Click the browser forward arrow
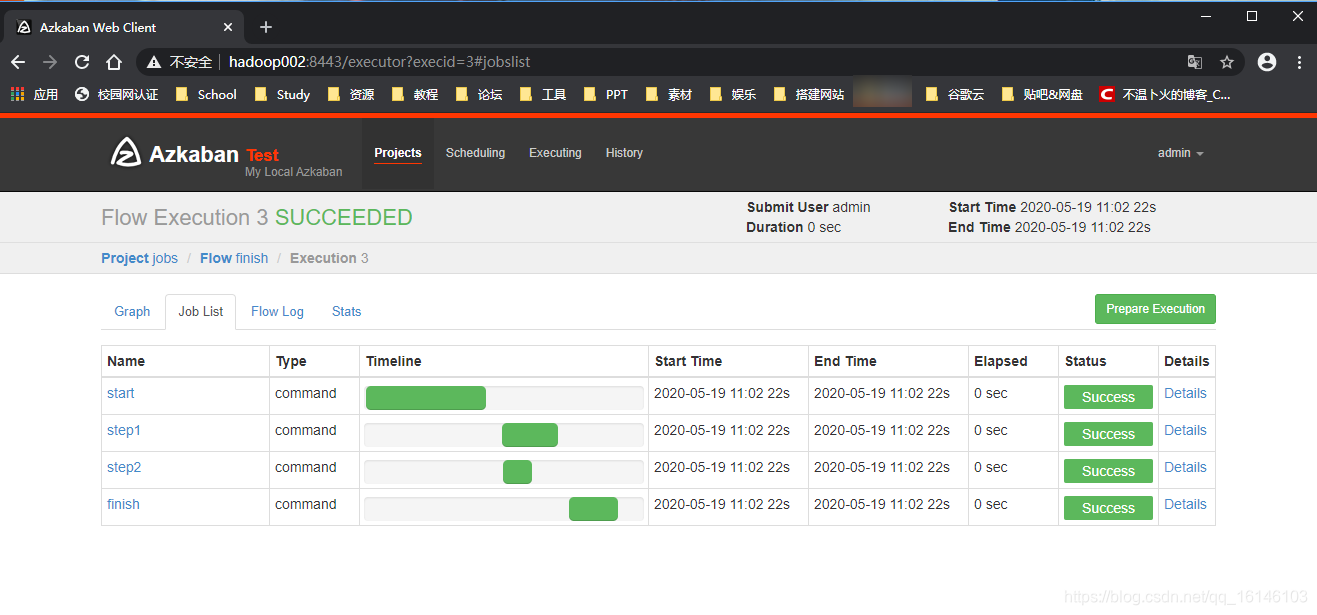Viewport: 1317px width, 615px height. click(50, 62)
